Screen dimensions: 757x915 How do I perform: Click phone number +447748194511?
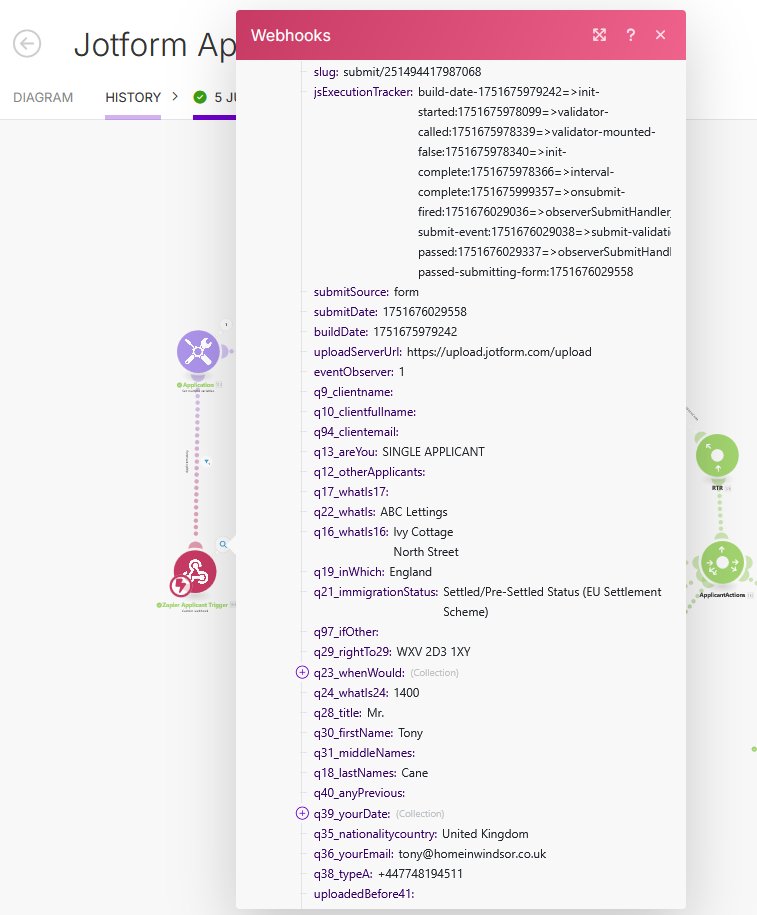click(x=420, y=874)
